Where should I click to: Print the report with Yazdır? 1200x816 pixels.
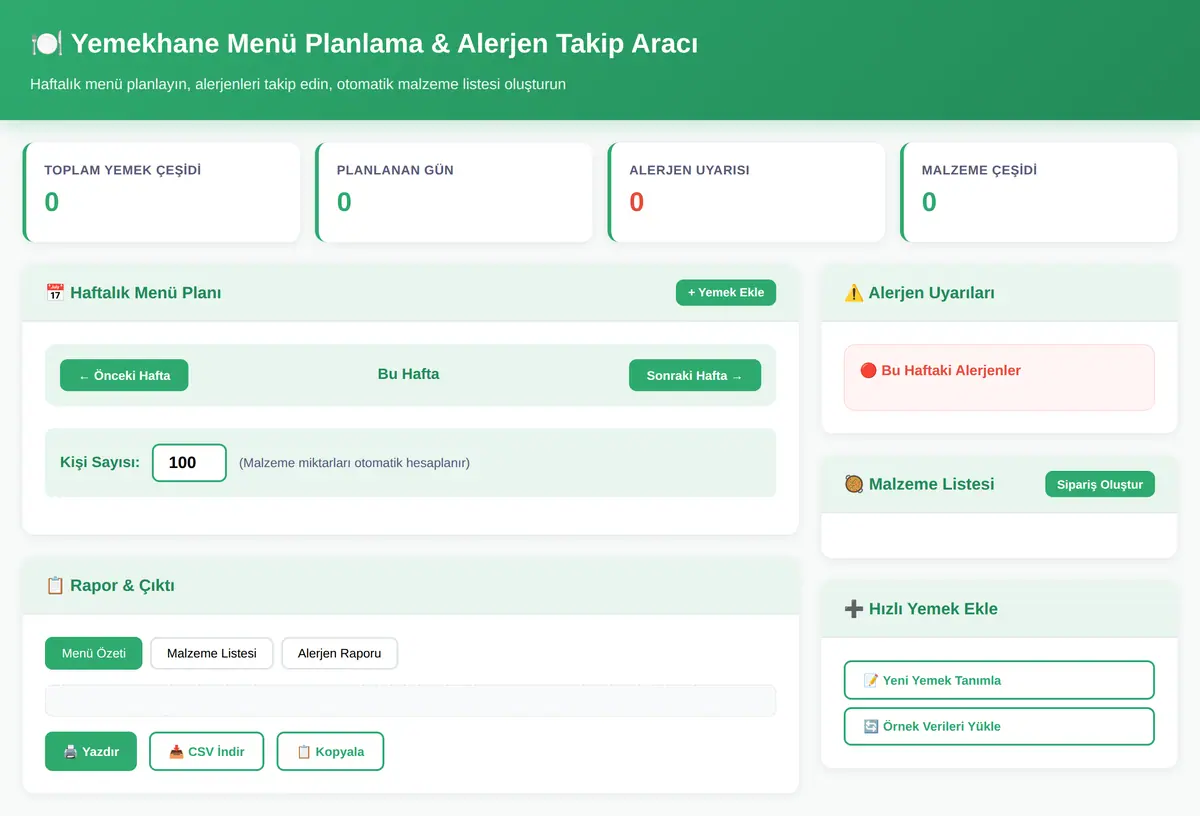tap(91, 751)
